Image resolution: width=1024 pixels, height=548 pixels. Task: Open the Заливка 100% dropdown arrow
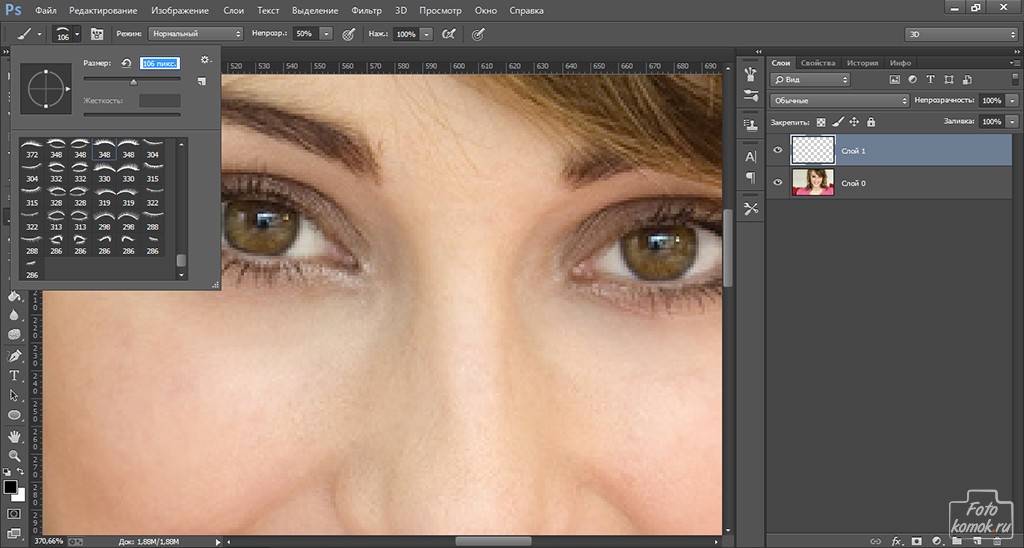click(1012, 121)
